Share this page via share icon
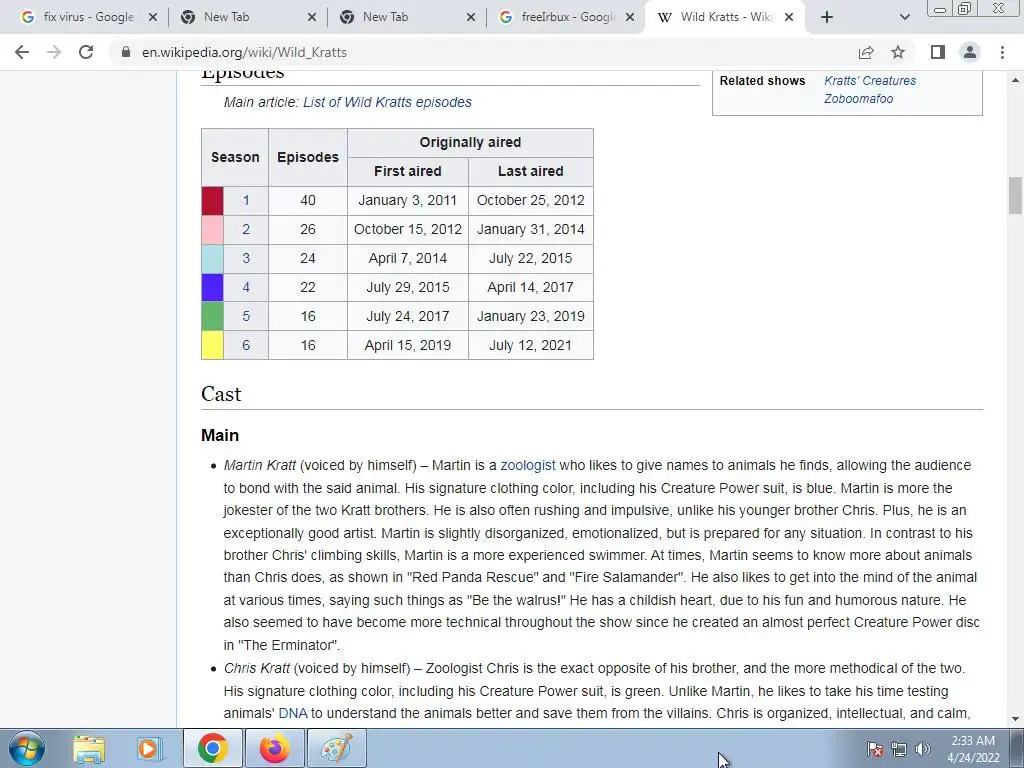This screenshot has height=768, width=1024. (866, 52)
